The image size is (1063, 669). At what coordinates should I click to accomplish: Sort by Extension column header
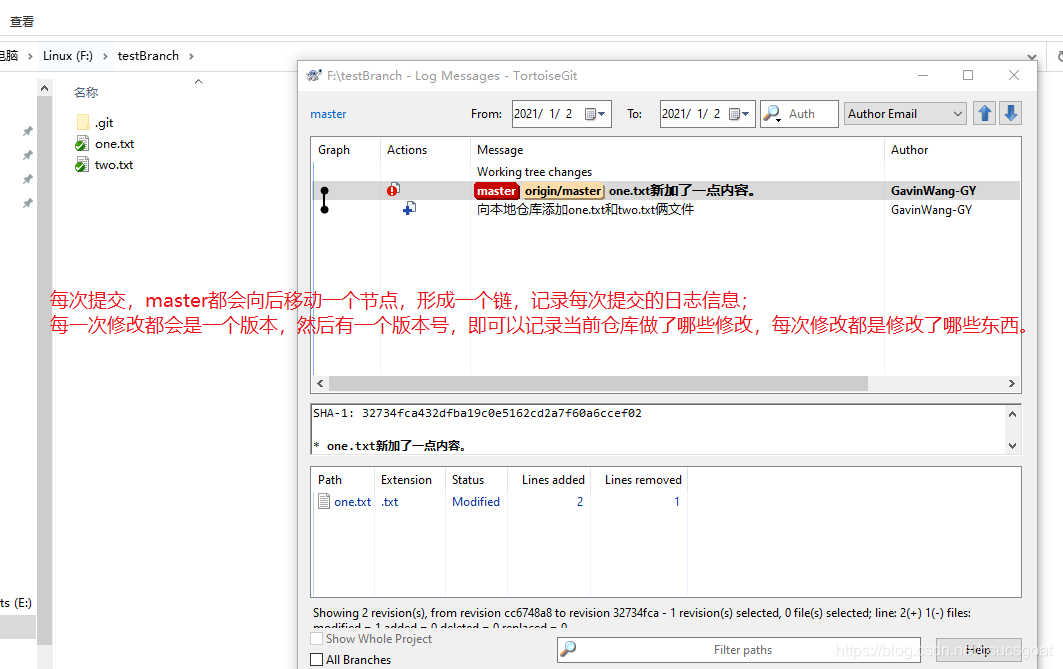coord(406,480)
